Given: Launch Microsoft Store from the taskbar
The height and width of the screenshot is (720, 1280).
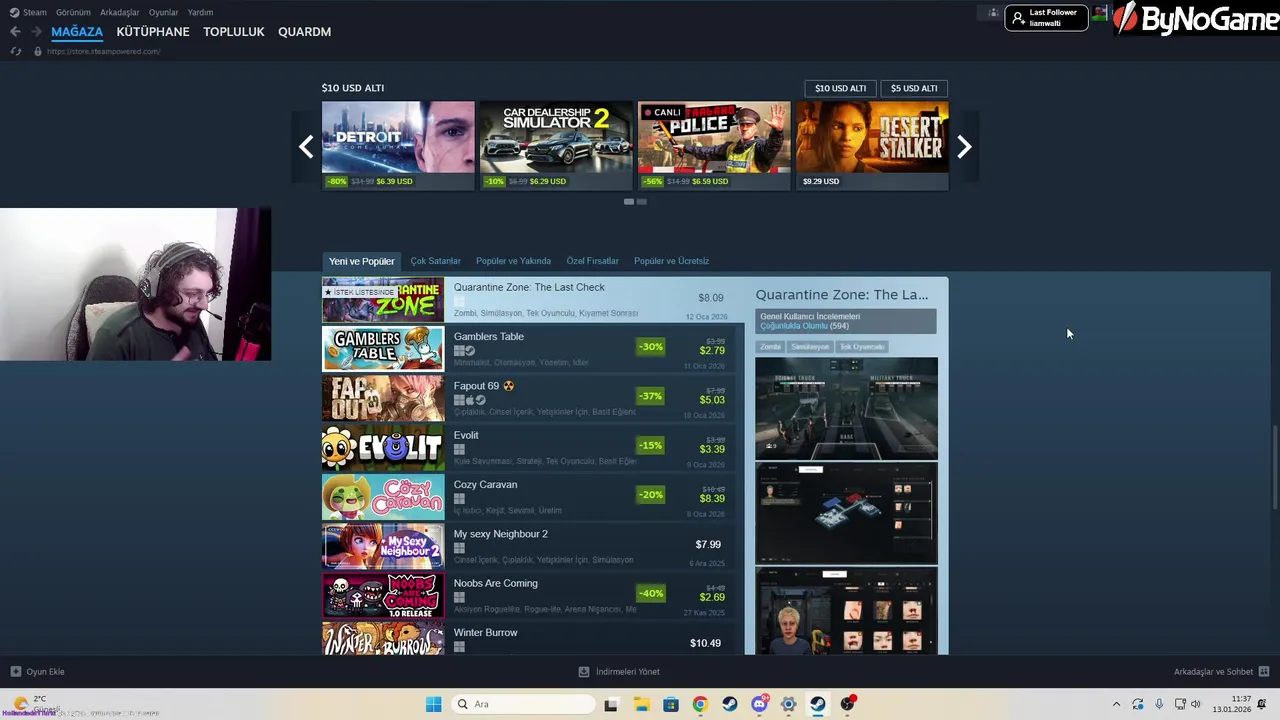Looking at the screenshot, I should point(670,704).
